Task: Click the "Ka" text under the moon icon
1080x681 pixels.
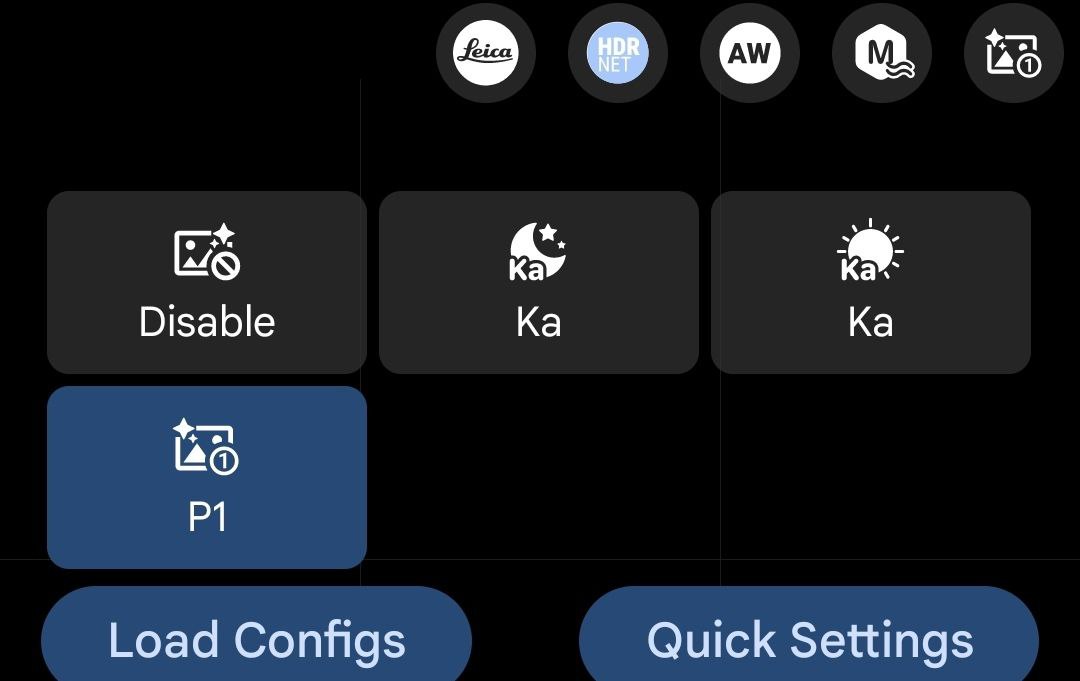Action: [x=539, y=322]
